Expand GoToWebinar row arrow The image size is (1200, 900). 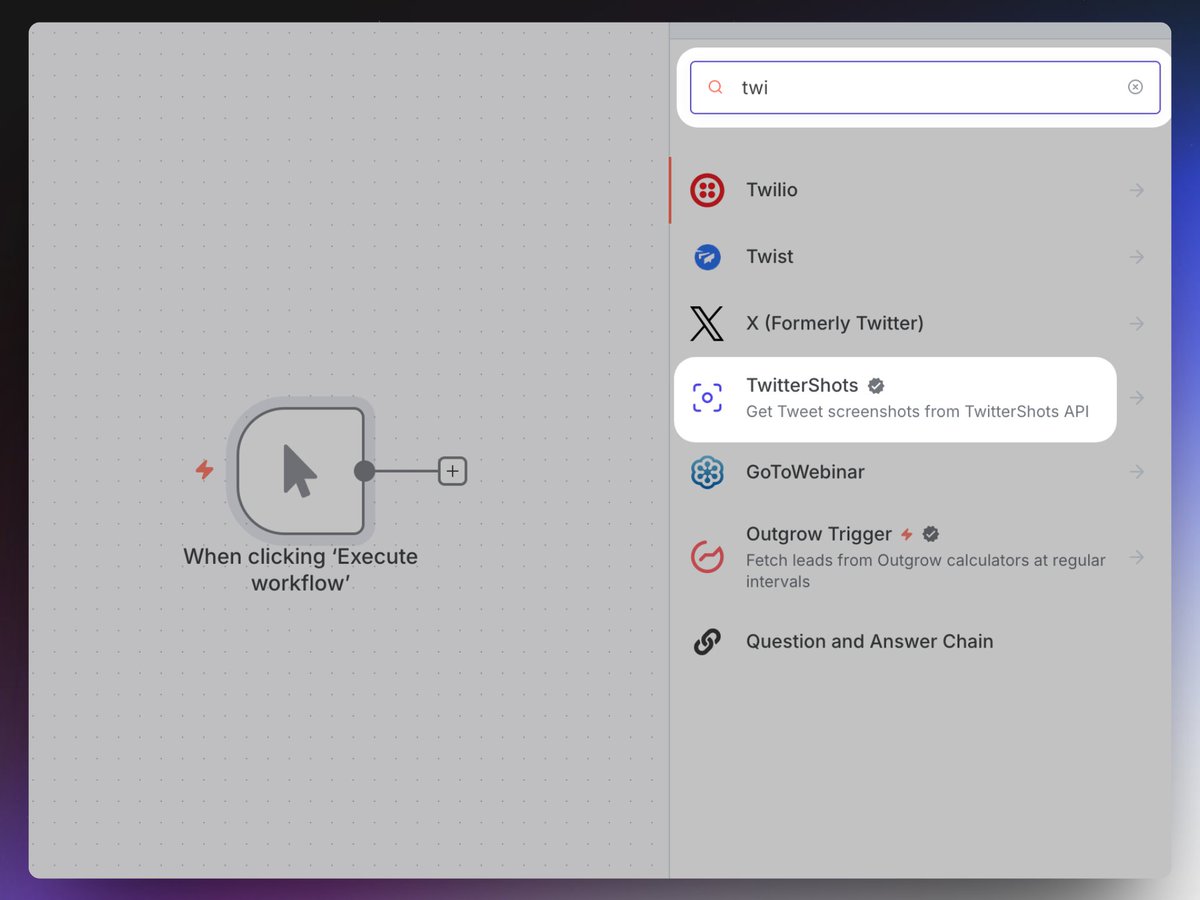tap(1136, 472)
